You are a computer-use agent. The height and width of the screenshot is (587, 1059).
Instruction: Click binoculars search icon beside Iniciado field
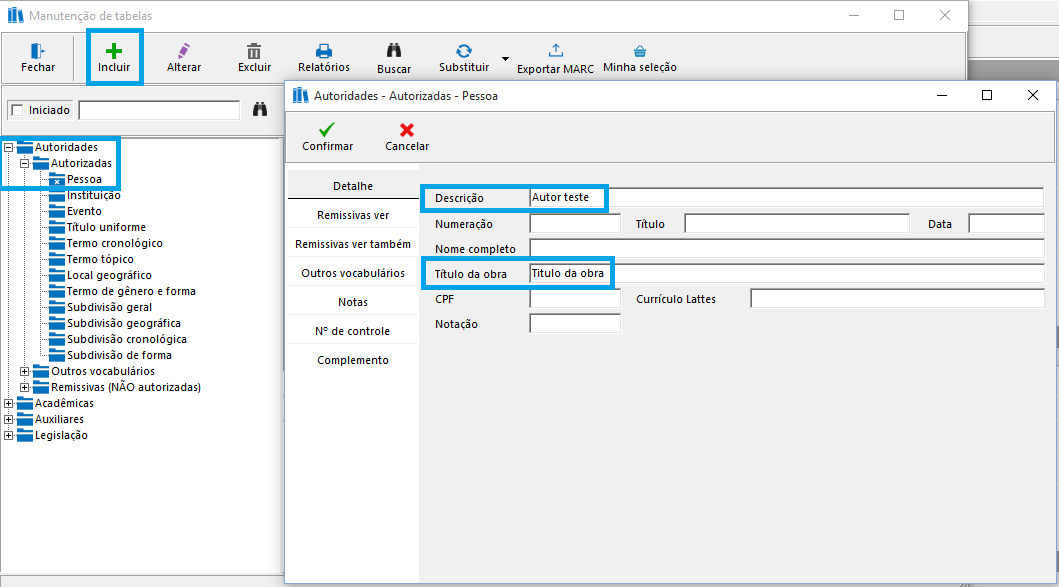[x=260, y=109]
